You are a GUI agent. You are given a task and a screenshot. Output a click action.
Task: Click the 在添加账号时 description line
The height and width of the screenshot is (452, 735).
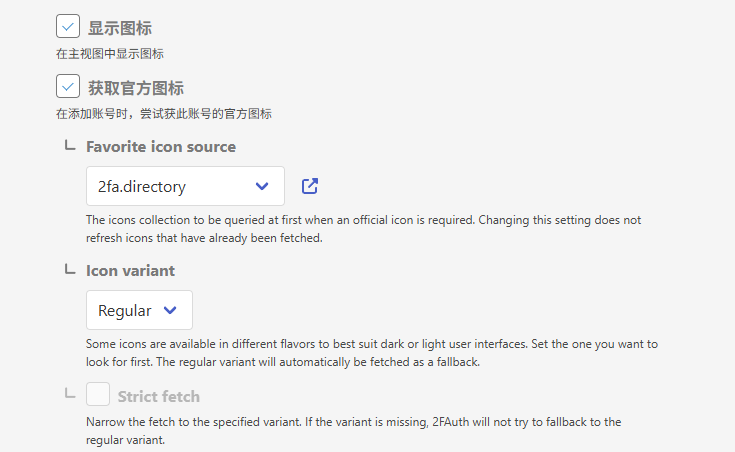pos(164,114)
